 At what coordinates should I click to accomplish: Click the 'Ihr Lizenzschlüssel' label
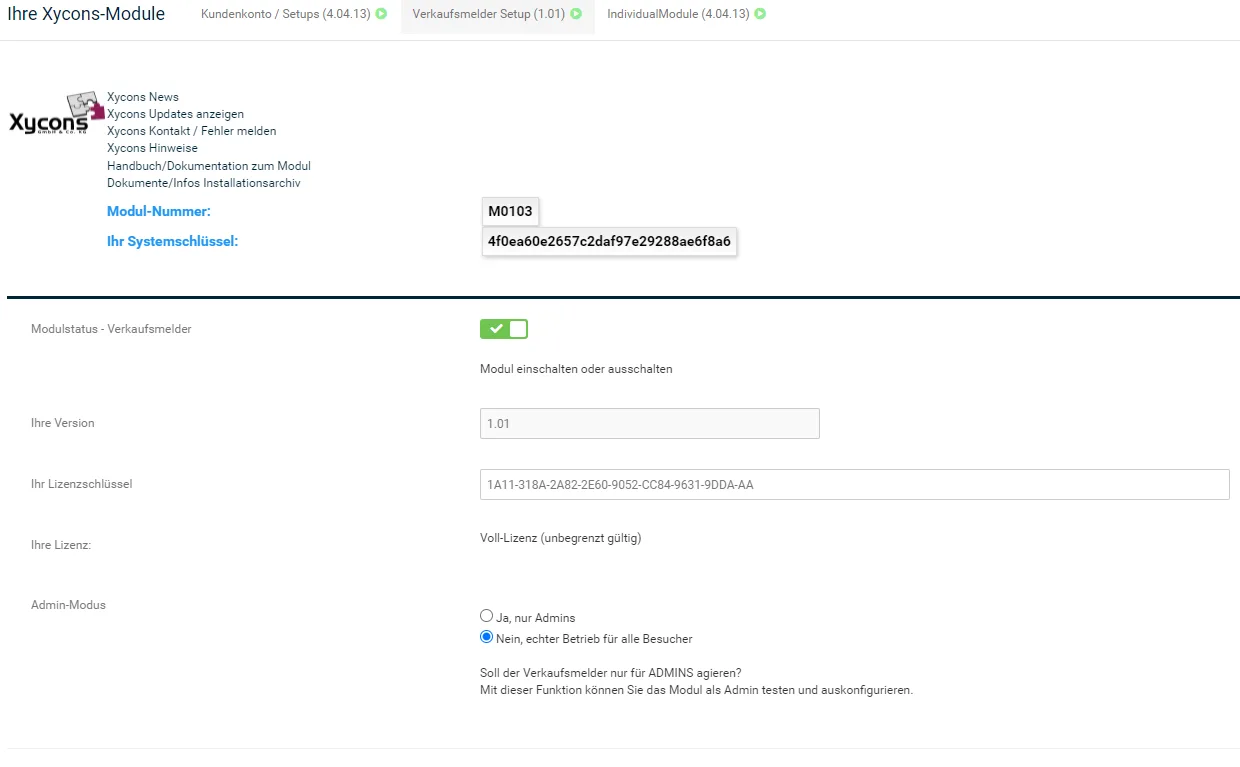(x=82, y=484)
